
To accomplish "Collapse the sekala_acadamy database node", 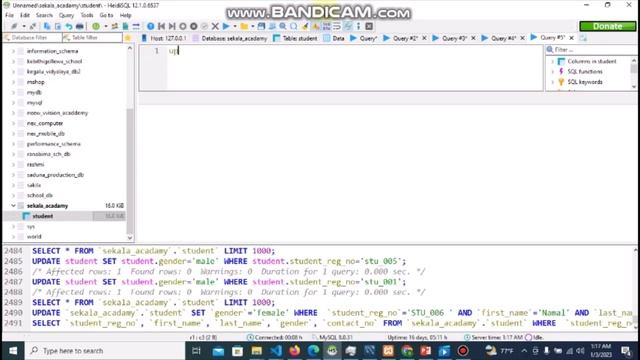I will coord(13,206).
